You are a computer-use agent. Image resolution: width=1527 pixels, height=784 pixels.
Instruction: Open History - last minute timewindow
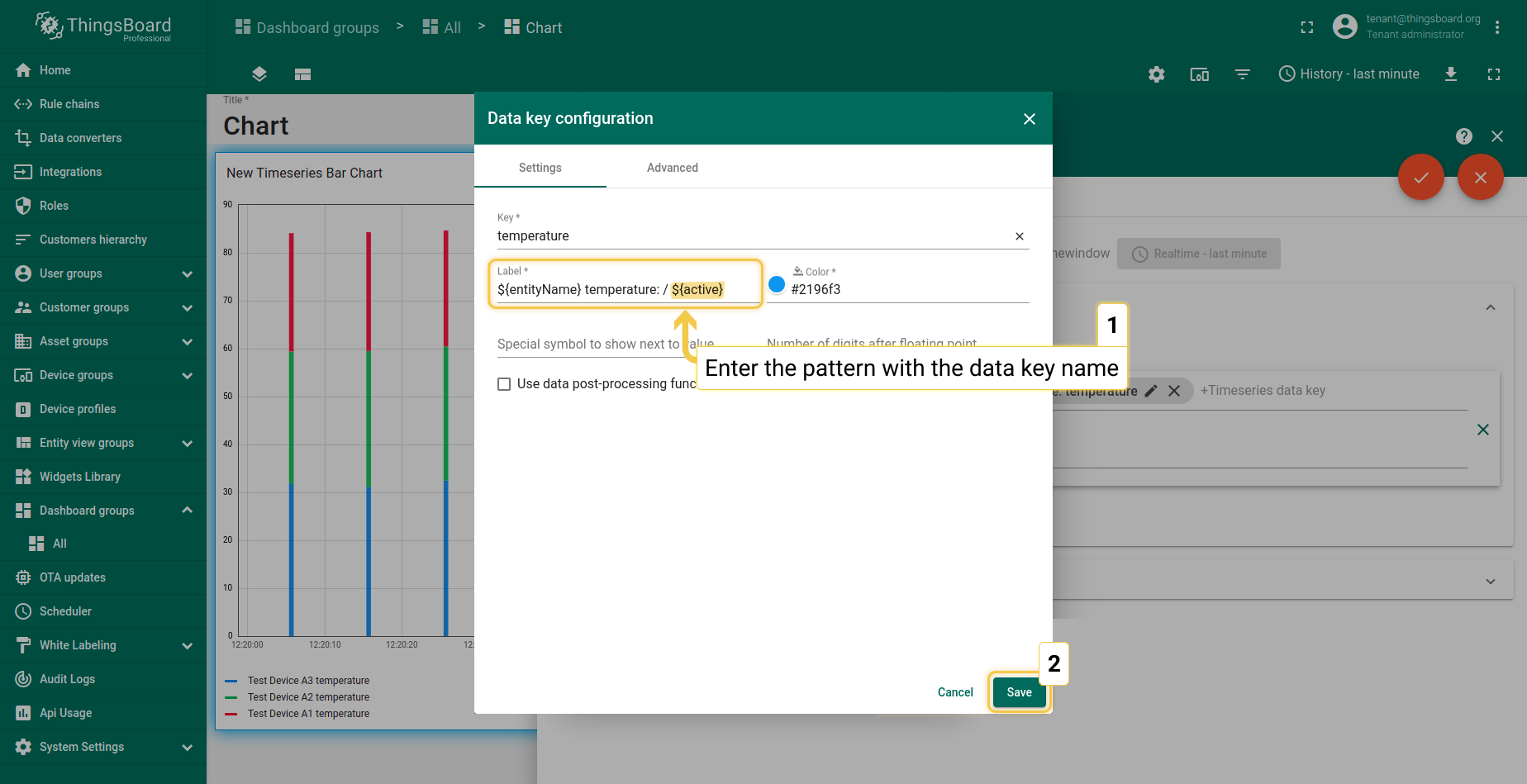click(x=1349, y=74)
